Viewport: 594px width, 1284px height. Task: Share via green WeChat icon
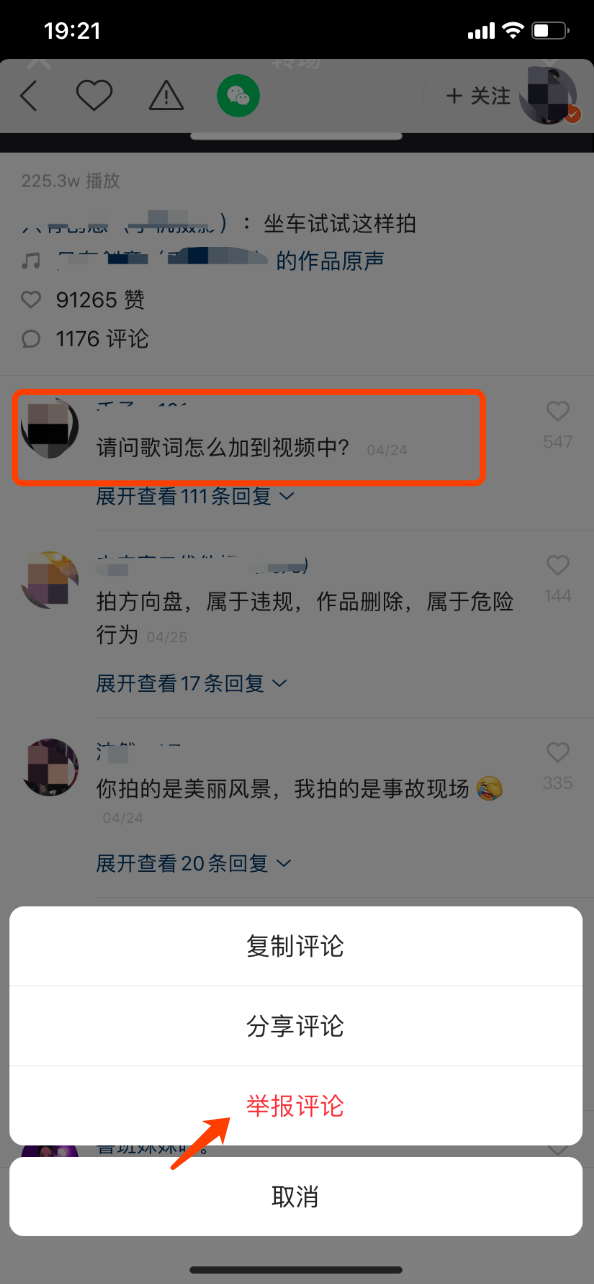click(x=238, y=96)
